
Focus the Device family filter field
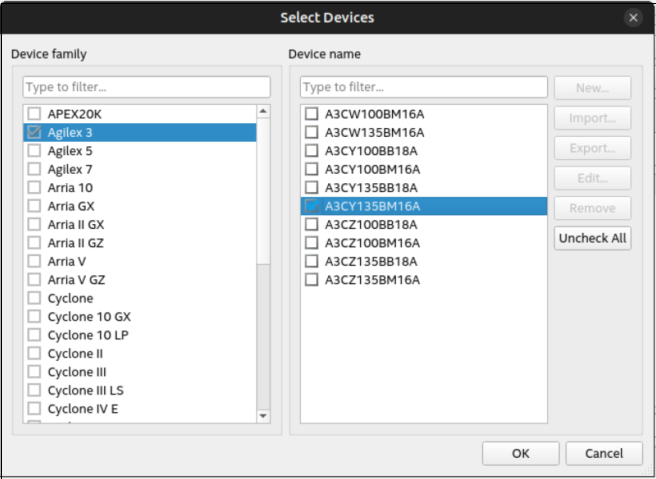[146, 87]
